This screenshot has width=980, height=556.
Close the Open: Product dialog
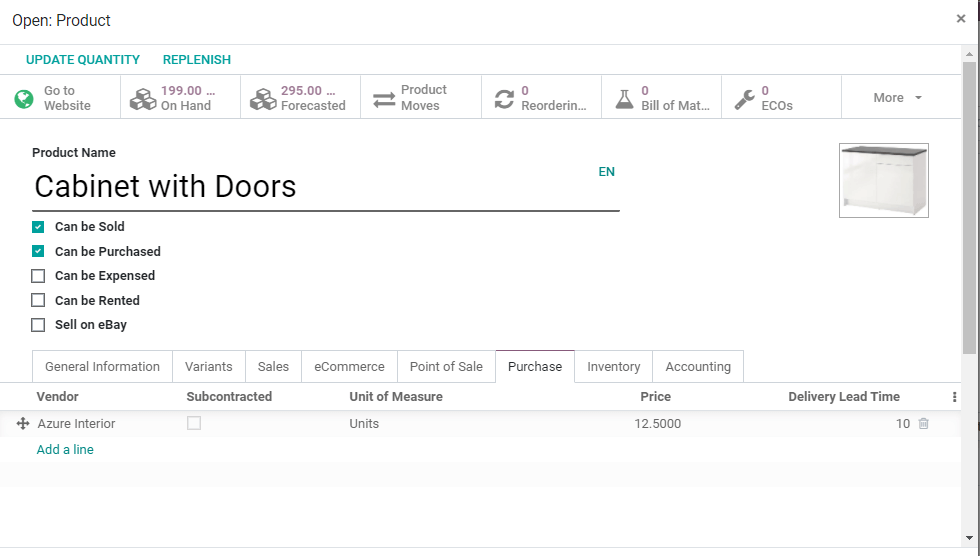[961, 19]
